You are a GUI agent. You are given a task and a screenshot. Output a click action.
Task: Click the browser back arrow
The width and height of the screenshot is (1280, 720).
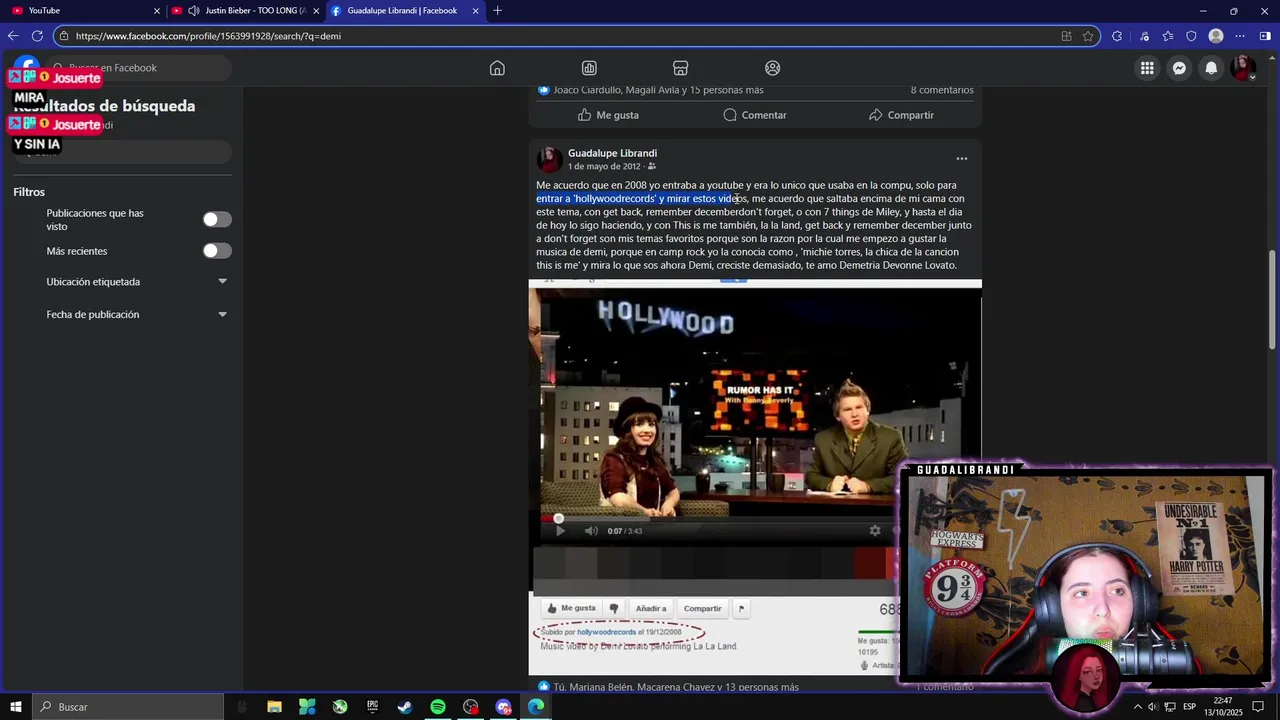pyautogui.click(x=13, y=36)
